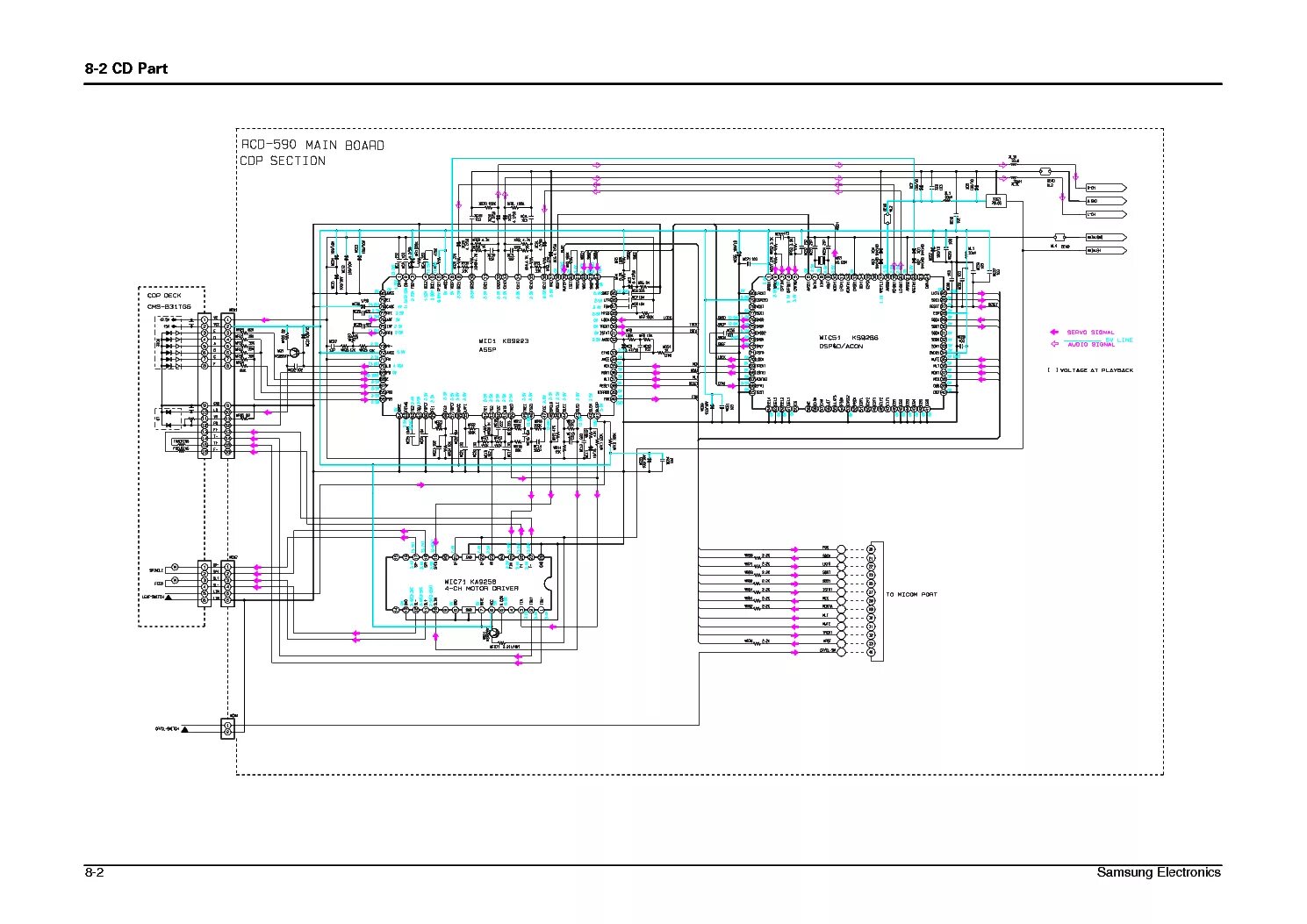This screenshot has height=924, width=1307.
Task: Click the 'MIC1 KB9223' chip label
Action: pyautogui.click(x=504, y=341)
